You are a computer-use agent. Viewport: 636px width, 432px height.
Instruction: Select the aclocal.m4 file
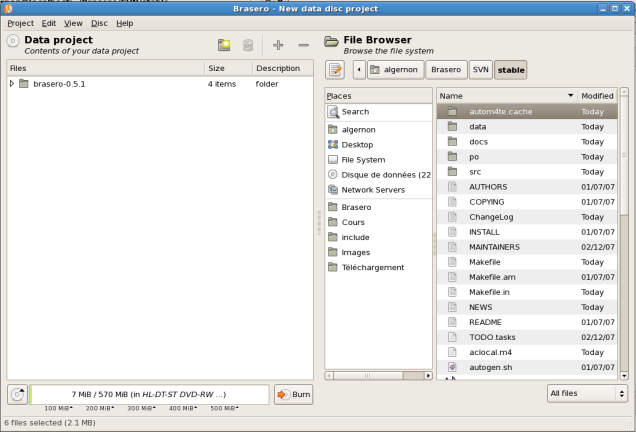527,352
